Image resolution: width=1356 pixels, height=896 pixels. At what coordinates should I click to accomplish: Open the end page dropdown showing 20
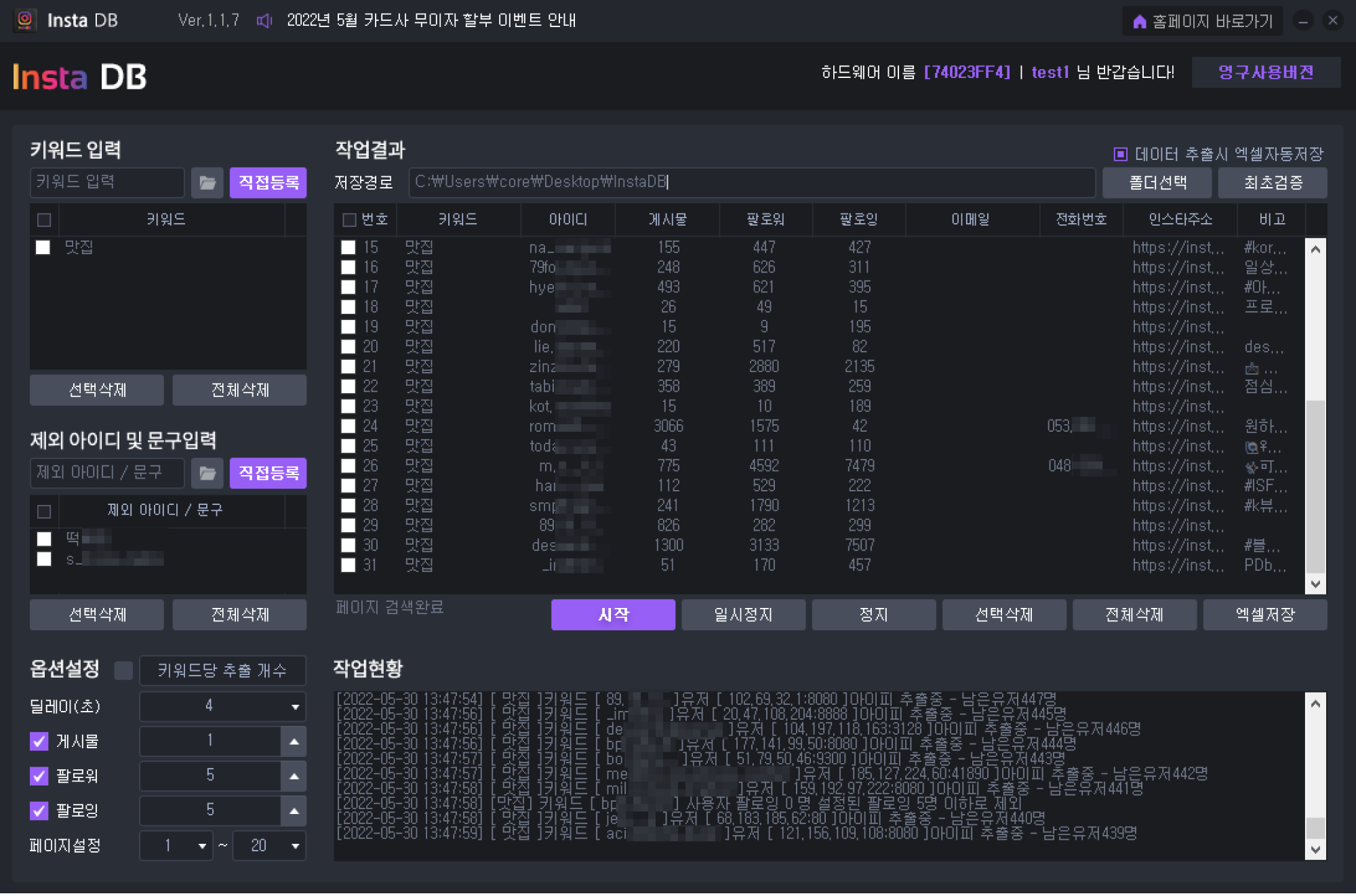click(x=269, y=847)
